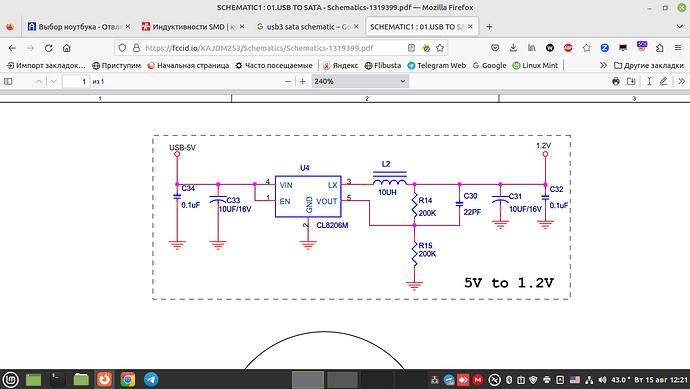Open the Firefox hamburger application menu
This screenshot has width=690, height=389.
coord(678,48)
